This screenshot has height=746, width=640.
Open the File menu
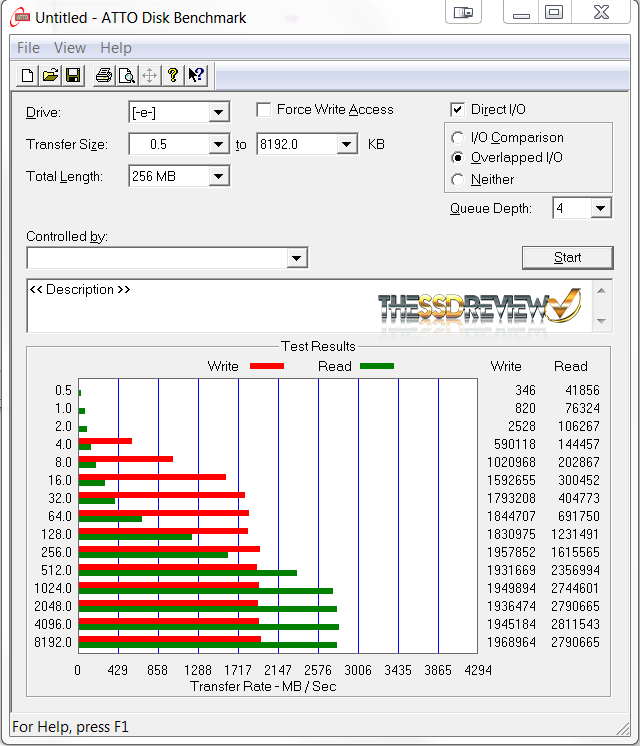click(x=28, y=48)
